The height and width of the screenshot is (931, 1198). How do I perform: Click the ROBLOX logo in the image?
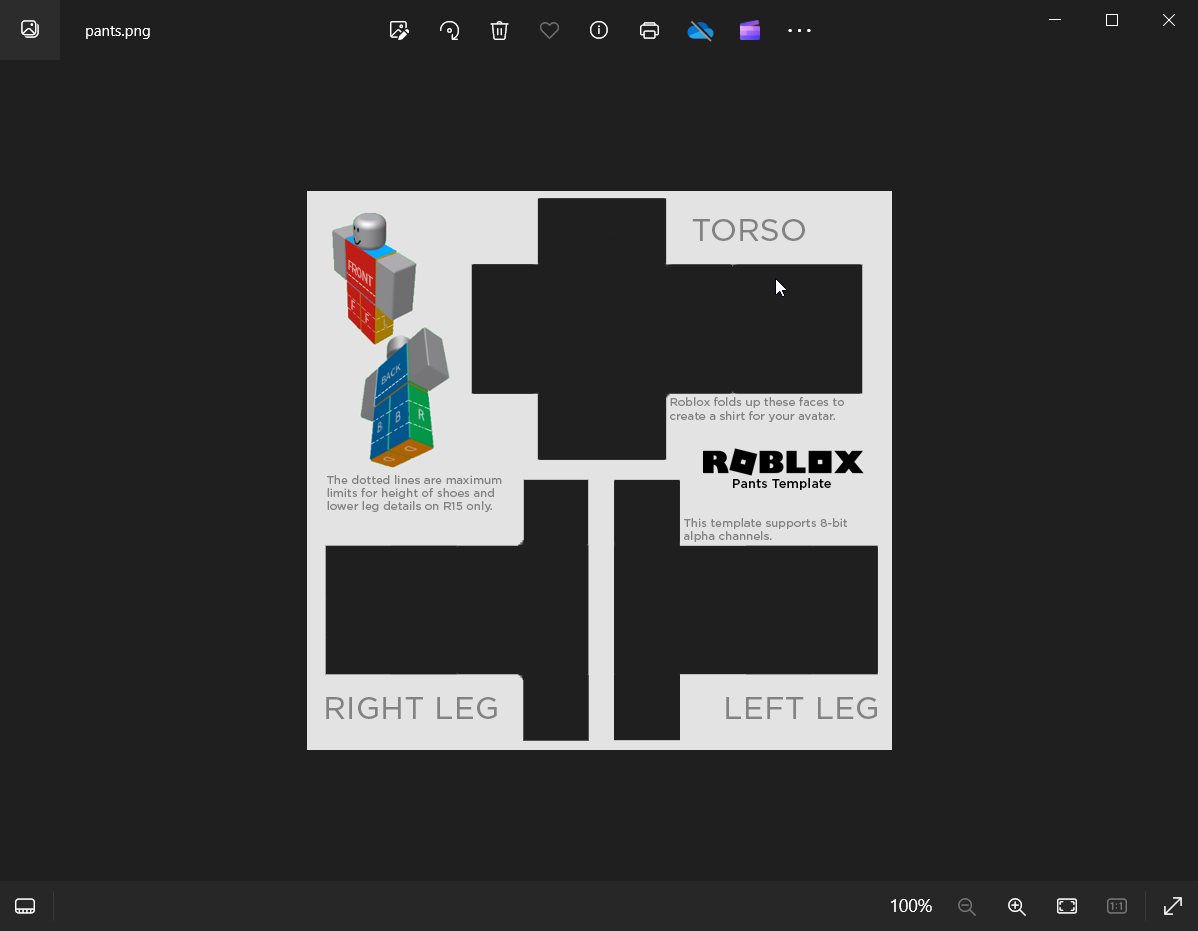(782, 461)
